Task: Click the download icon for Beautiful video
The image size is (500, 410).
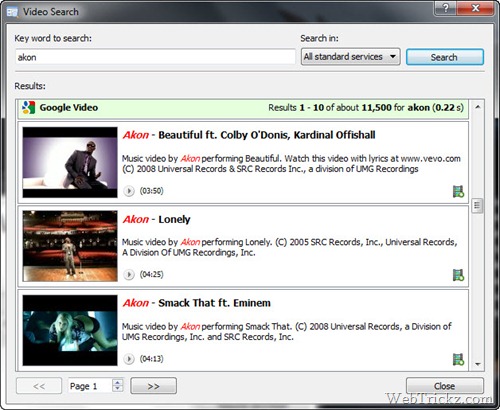Action: (x=458, y=192)
